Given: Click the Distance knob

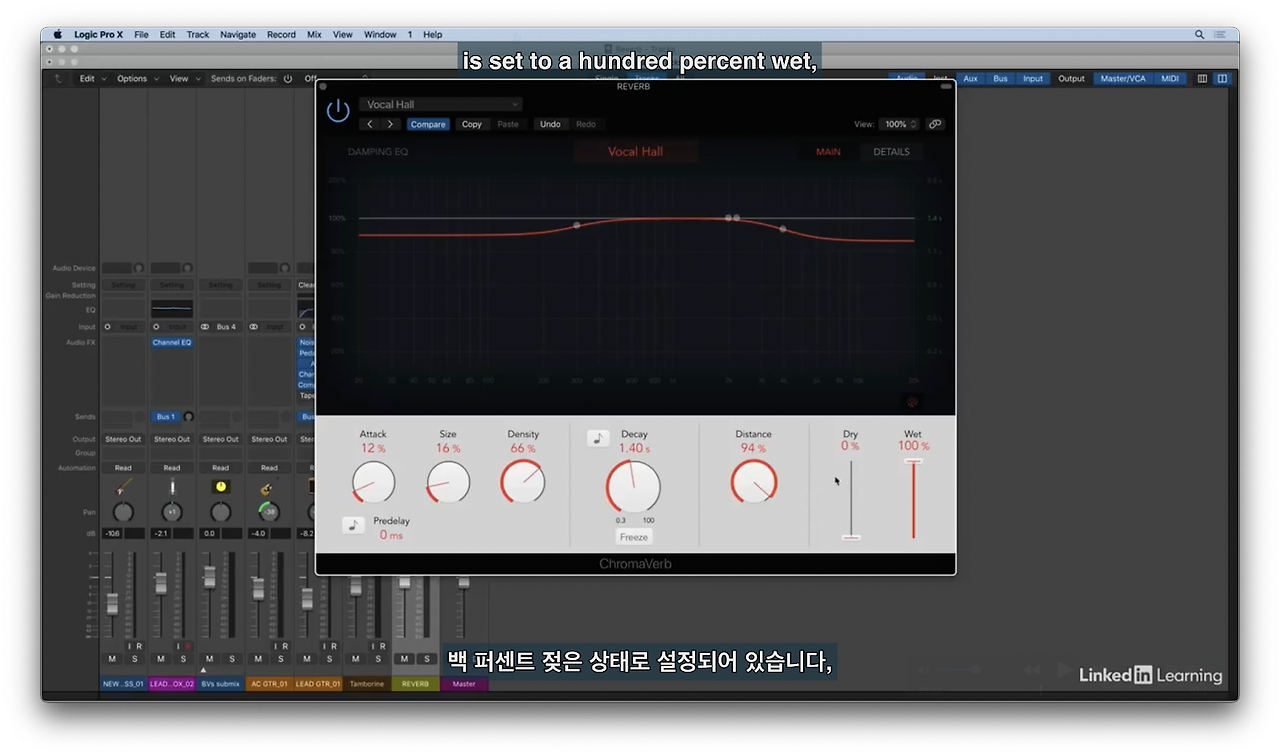Looking at the screenshot, I should tap(753, 482).
